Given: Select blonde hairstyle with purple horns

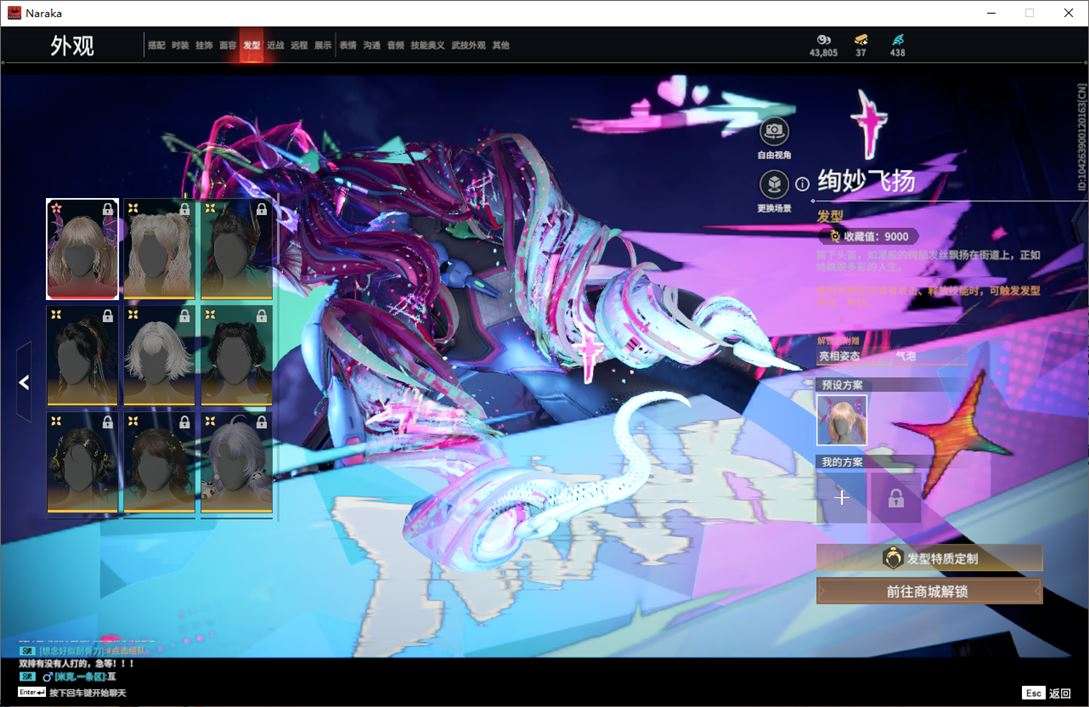Looking at the screenshot, I should [83, 249].
